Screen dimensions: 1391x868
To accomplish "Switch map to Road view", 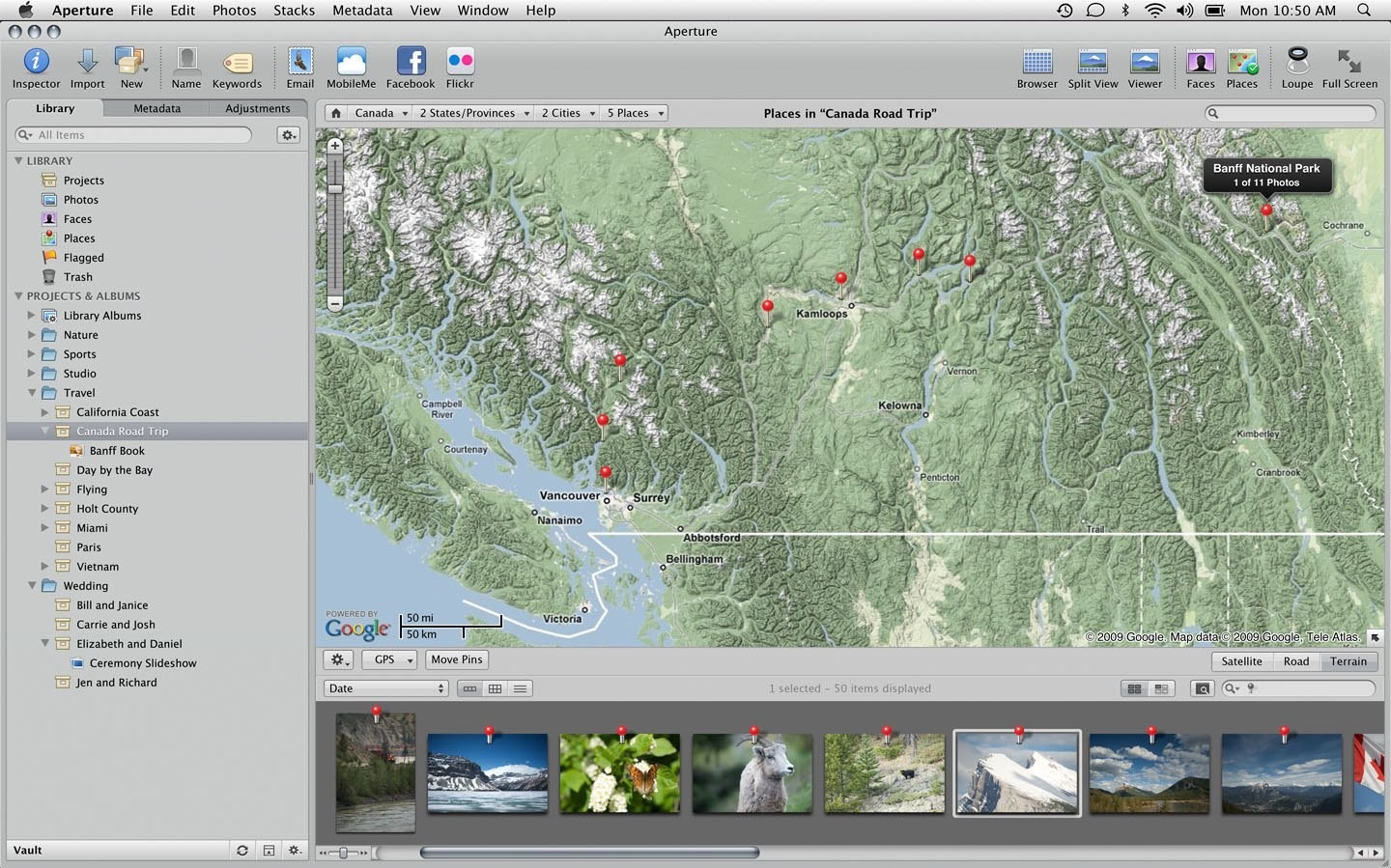I will tap(1296, 661).
